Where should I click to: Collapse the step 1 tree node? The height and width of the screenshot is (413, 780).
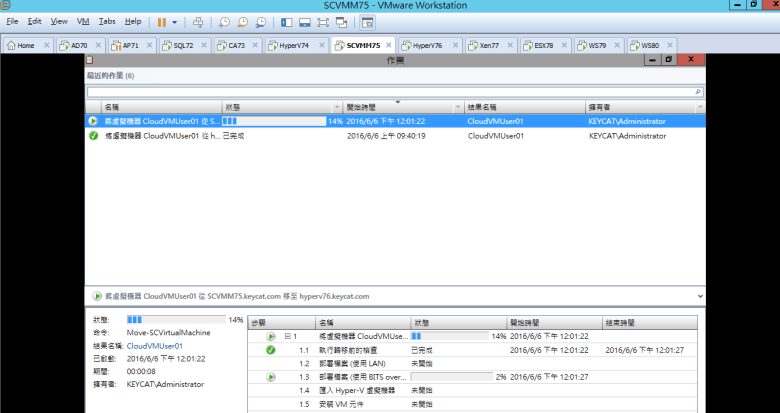286,337
